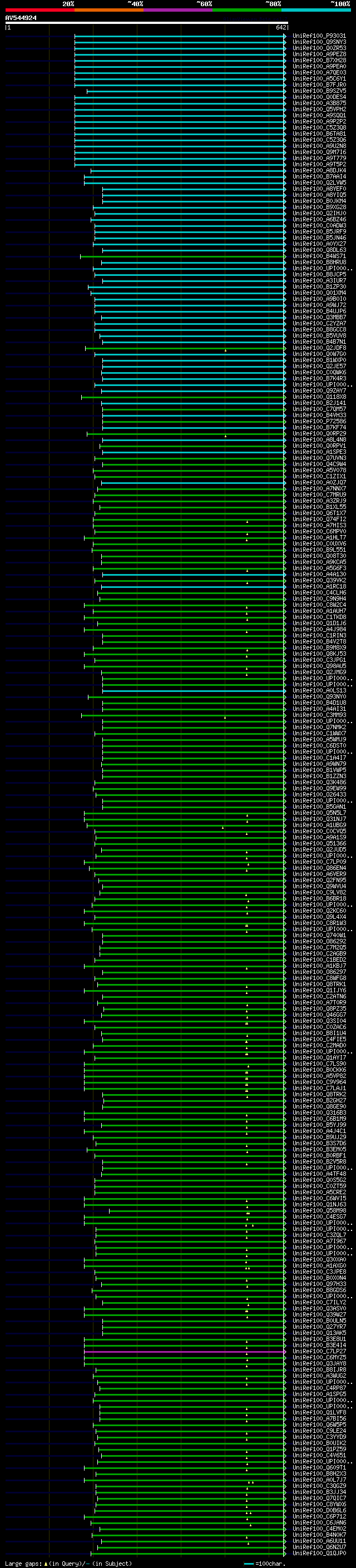Select hit label UniRef100_Q740W1
The image size is (356, 1568).
click(x=319, y=936)
